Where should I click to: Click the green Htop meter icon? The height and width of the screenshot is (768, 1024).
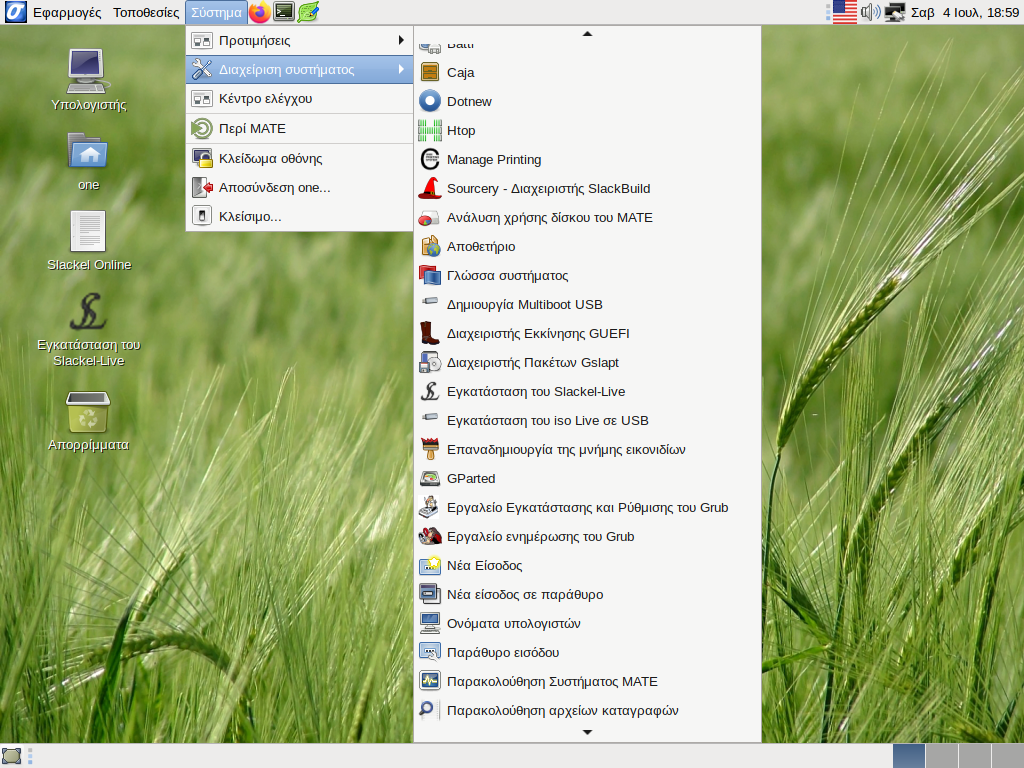pos(430,130)
